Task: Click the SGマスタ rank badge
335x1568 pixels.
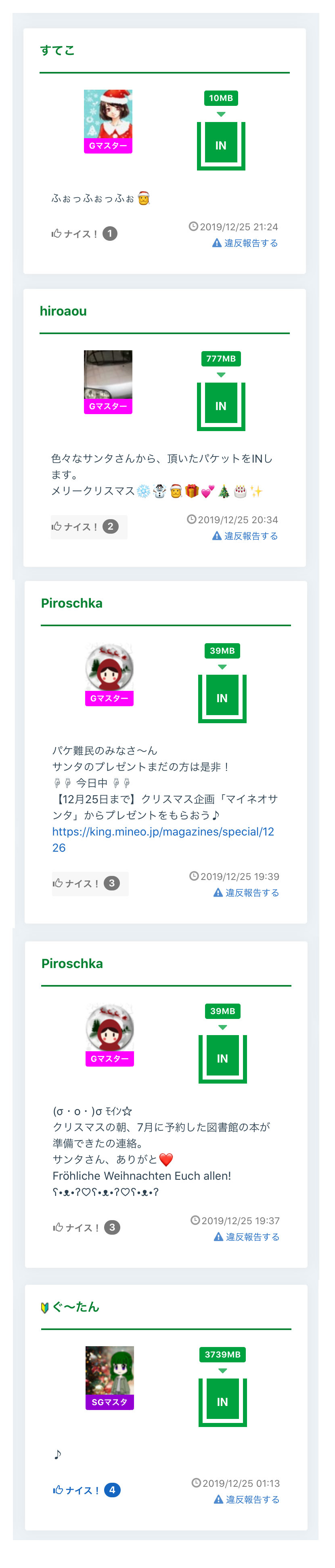Action: (109, 1402)
